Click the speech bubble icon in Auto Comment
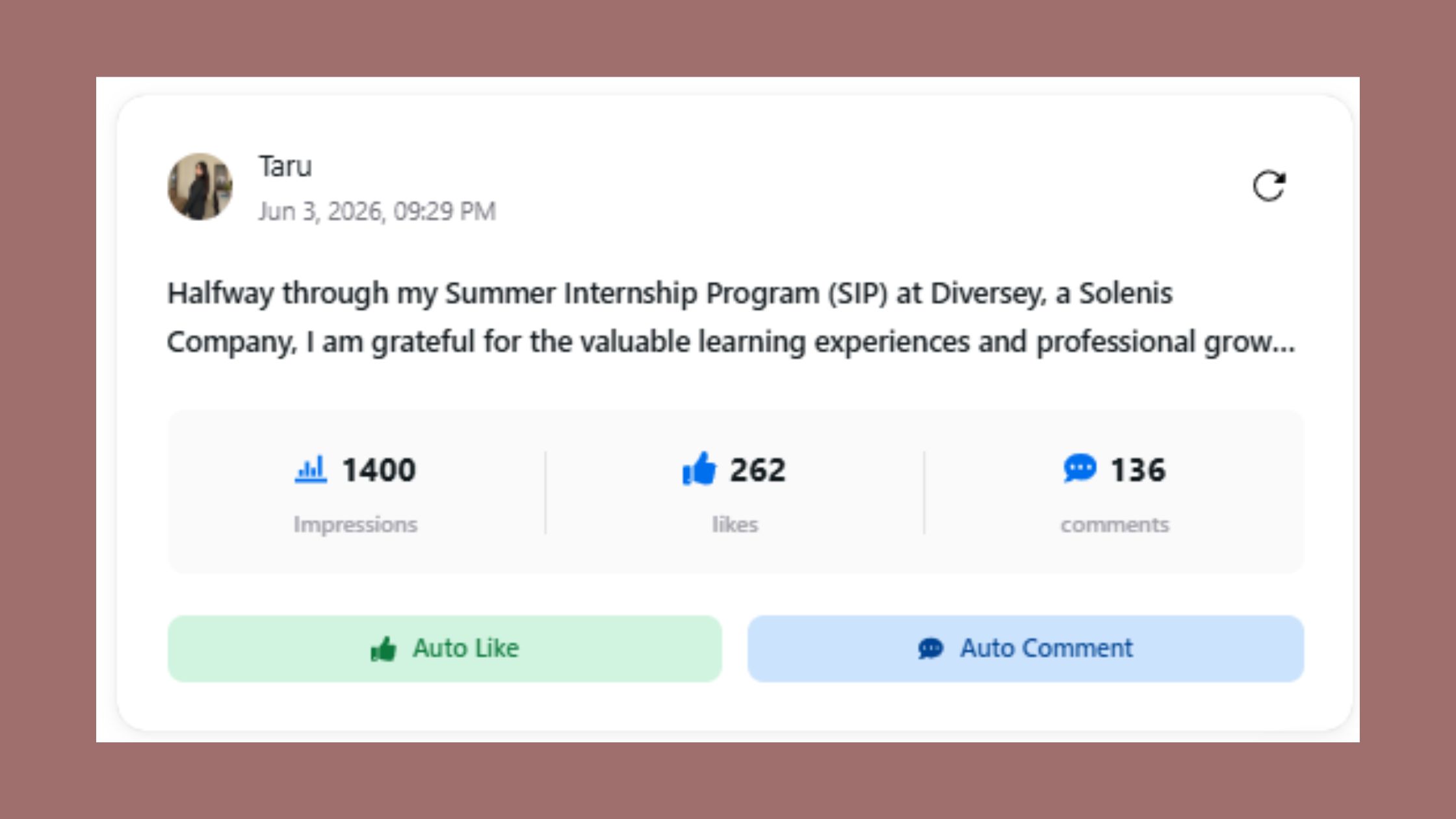This screenshot has height=819, width=1456. (x=930, y=648)
